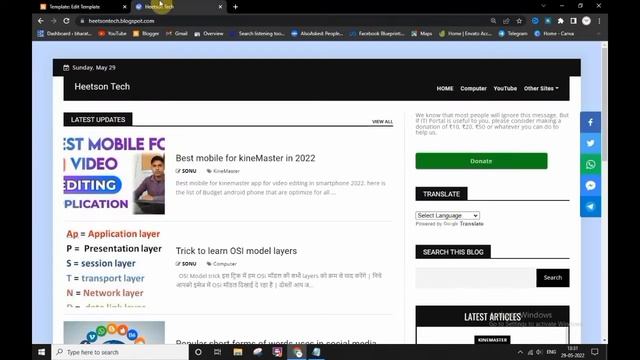Go back using browser back arrow
The width and height of the screenshot is (640, 360).
click(x=41, y=21)
